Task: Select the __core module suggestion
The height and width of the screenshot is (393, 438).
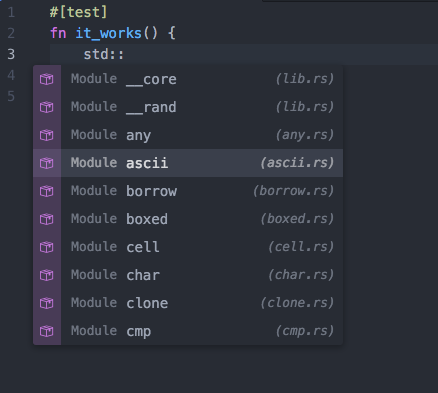Action: pyautogui.click(x=188, y=79)
